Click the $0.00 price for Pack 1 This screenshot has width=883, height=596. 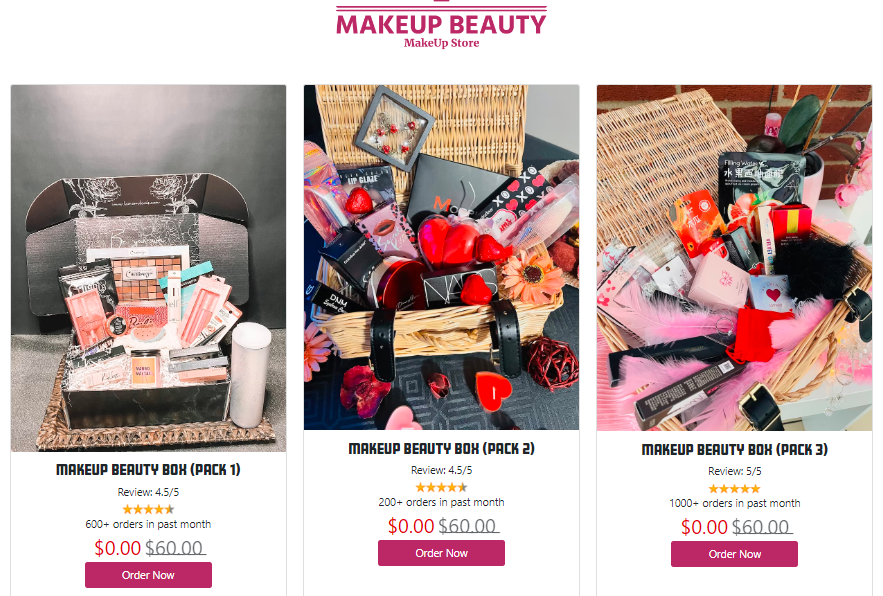tap(117, 548)
